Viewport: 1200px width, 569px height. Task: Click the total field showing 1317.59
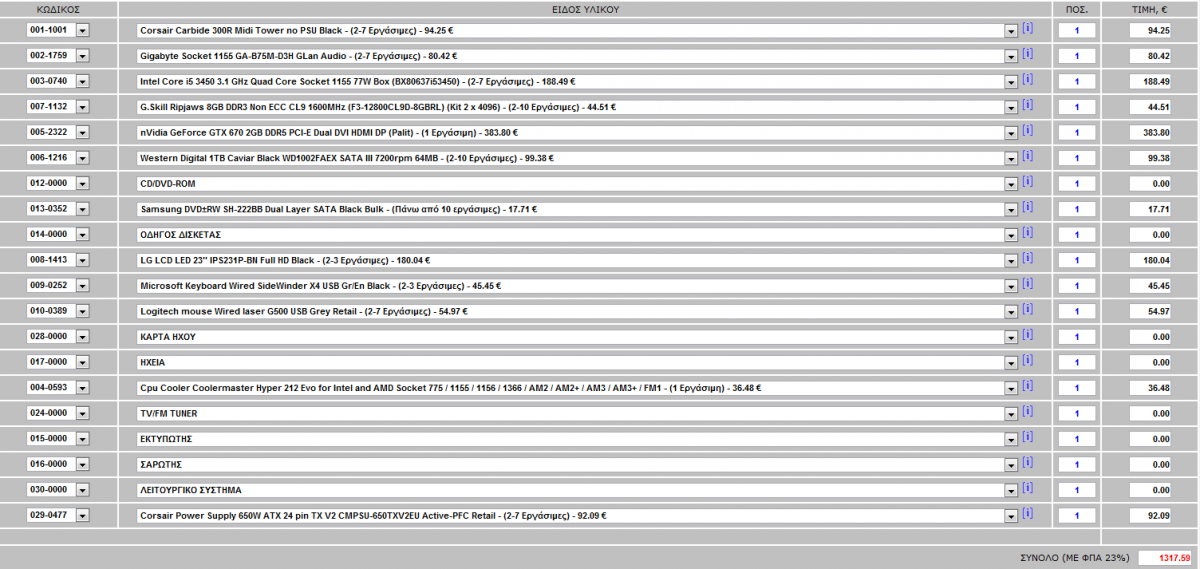click(x=1166, y=557)
